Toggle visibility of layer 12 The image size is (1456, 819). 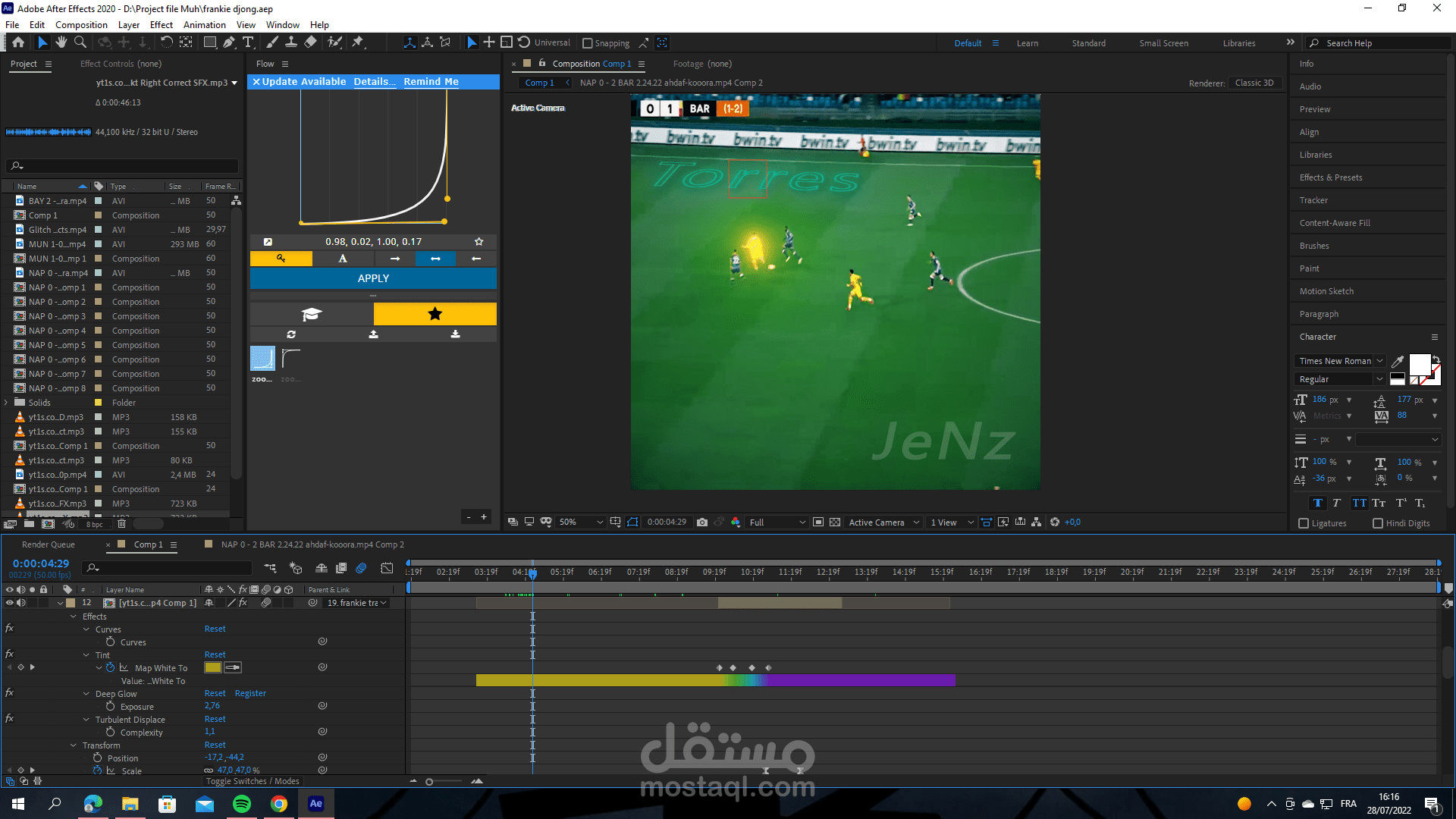coord(9,603)
